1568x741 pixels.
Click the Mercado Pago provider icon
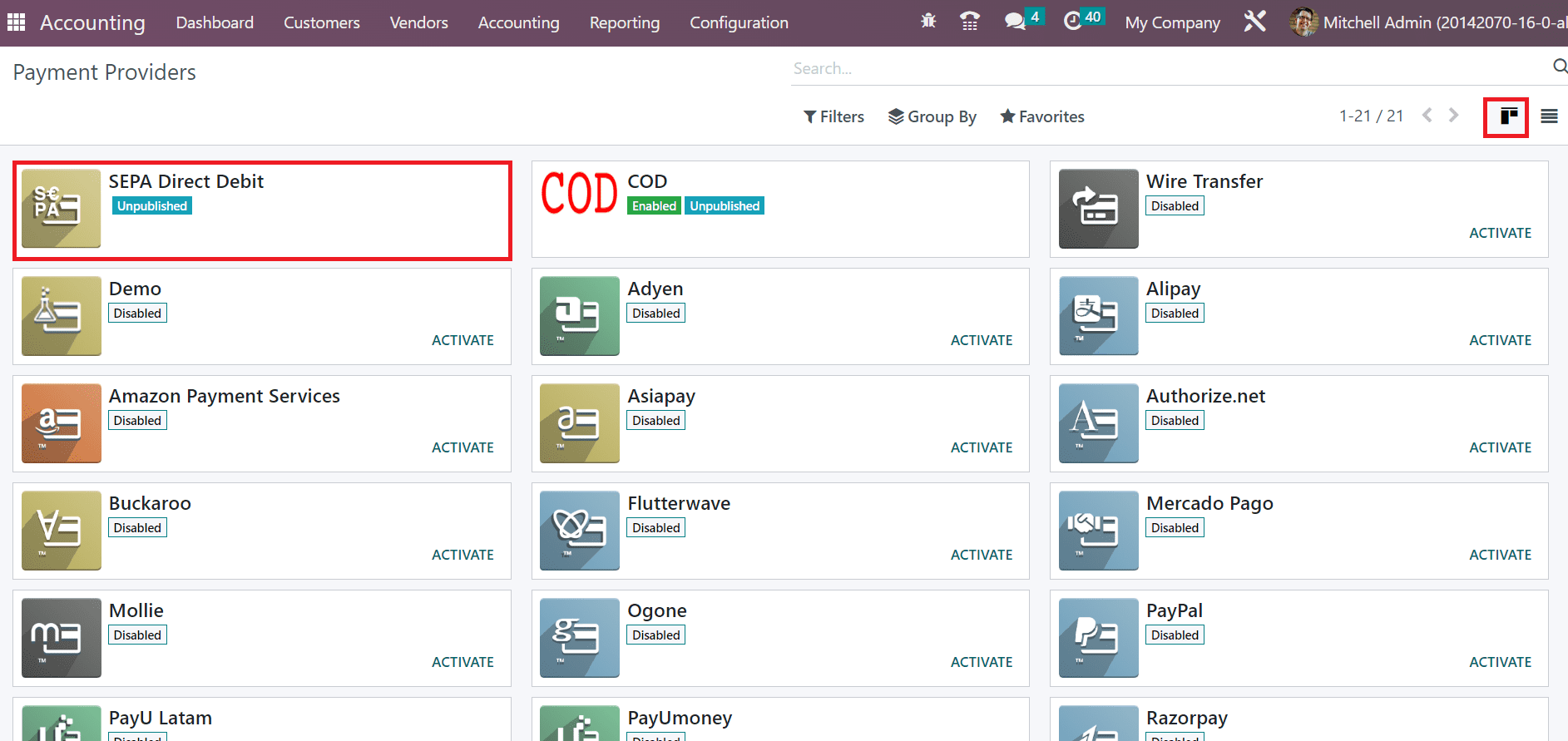[1098, 531]
